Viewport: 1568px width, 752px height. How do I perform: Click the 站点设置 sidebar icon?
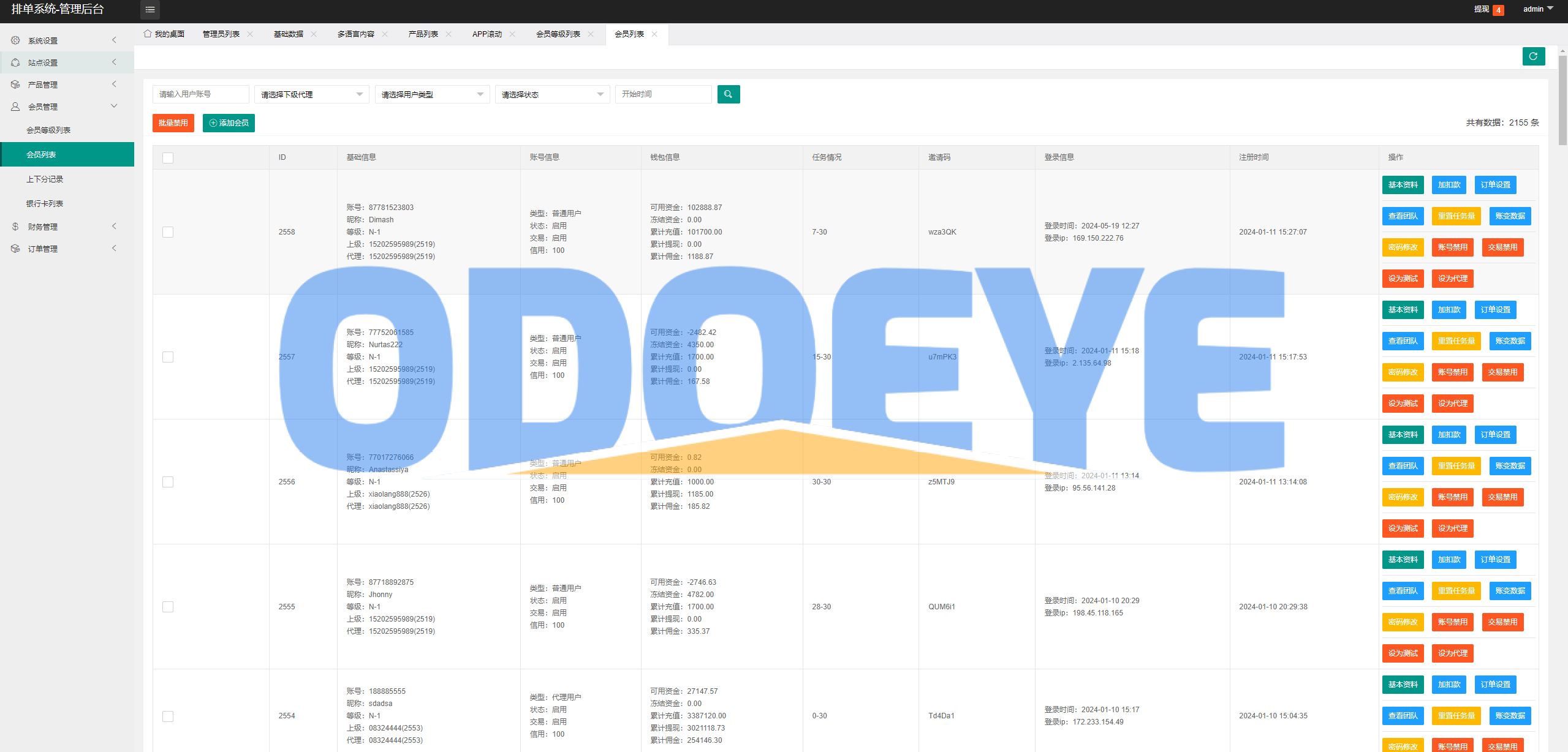click(x=15, y=62)
